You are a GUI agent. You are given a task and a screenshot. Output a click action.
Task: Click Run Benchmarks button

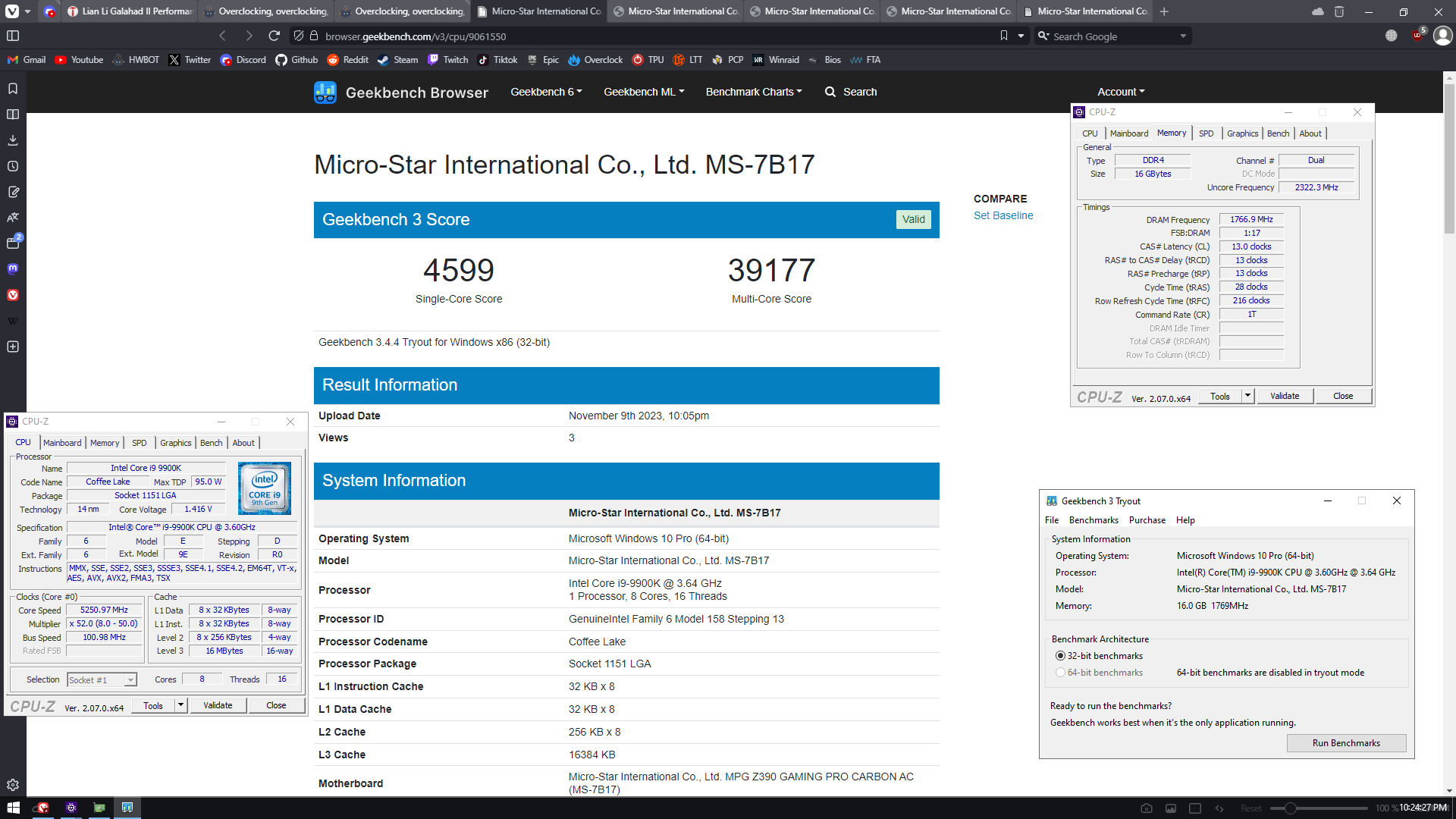click(x=1346, y=743)
